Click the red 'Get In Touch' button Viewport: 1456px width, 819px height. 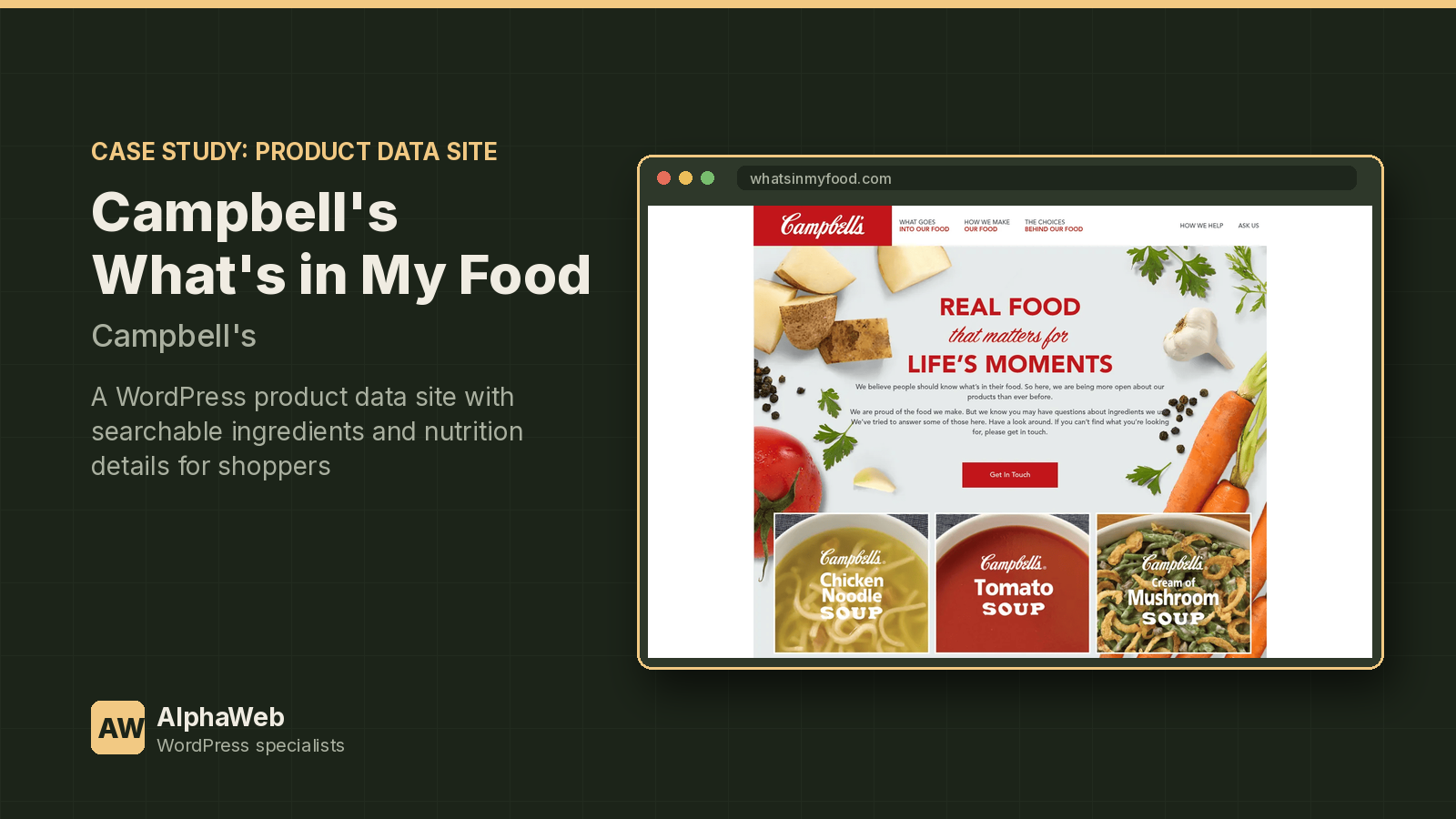point(1010,475)
